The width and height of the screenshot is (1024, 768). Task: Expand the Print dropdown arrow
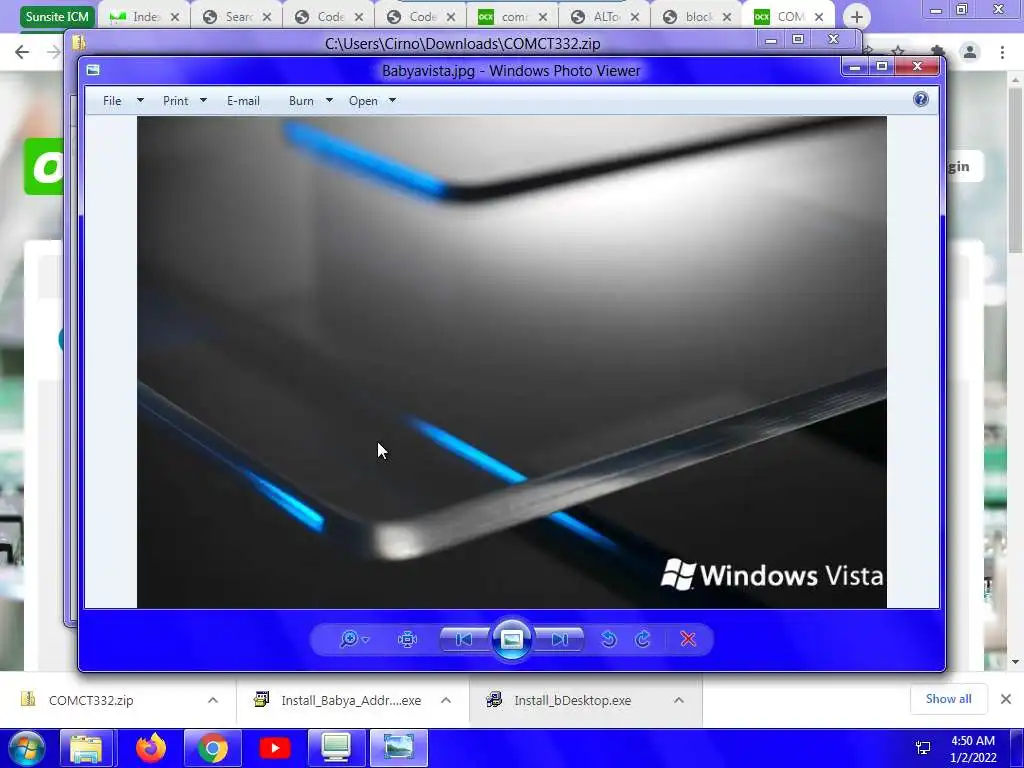tap(203, 101)
